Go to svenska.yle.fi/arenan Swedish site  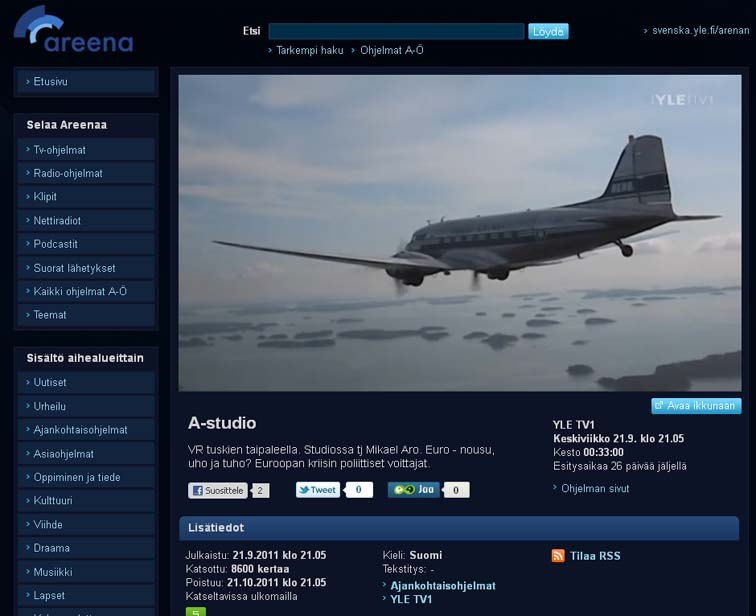[699, 31]
